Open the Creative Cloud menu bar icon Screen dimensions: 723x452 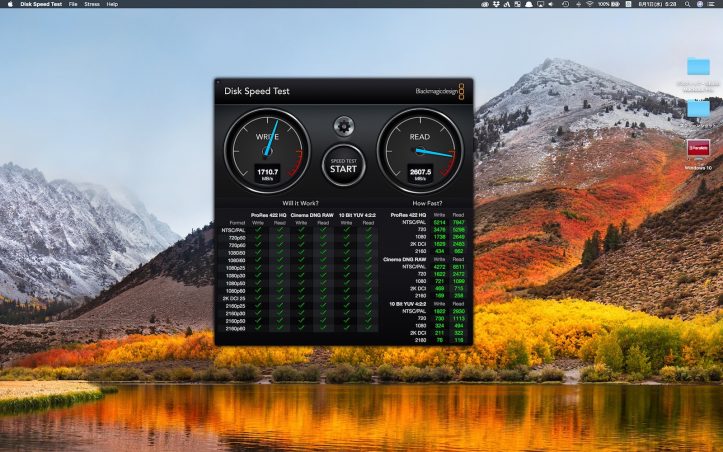485,4
